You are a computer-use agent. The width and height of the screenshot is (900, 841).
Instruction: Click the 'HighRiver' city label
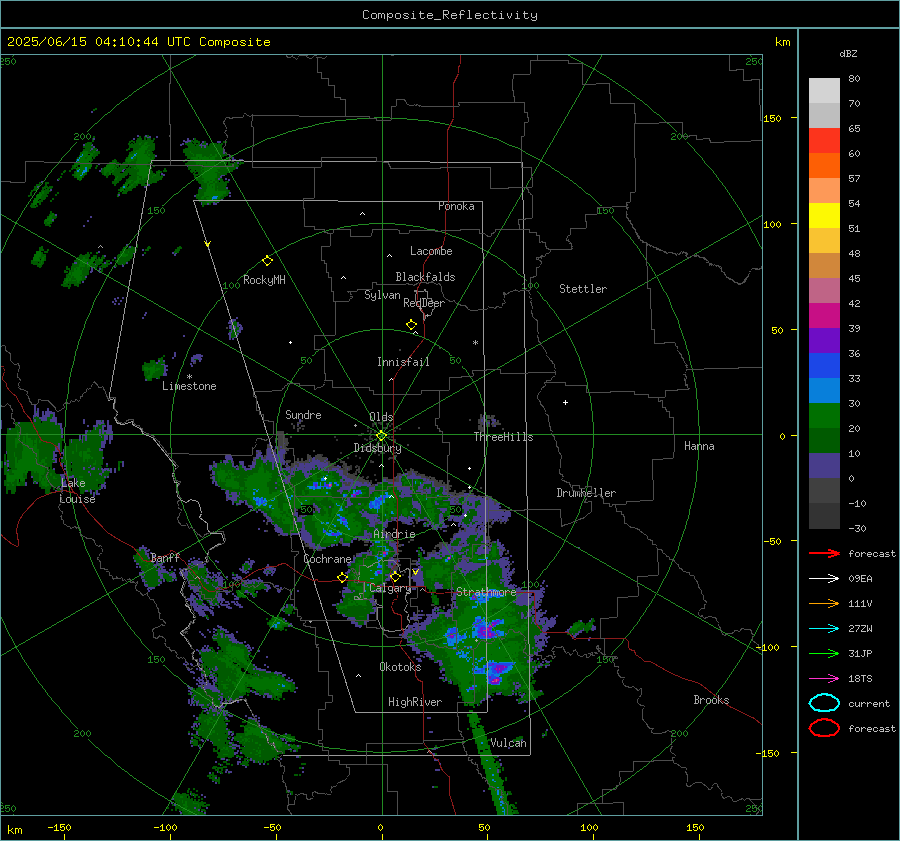415,702
